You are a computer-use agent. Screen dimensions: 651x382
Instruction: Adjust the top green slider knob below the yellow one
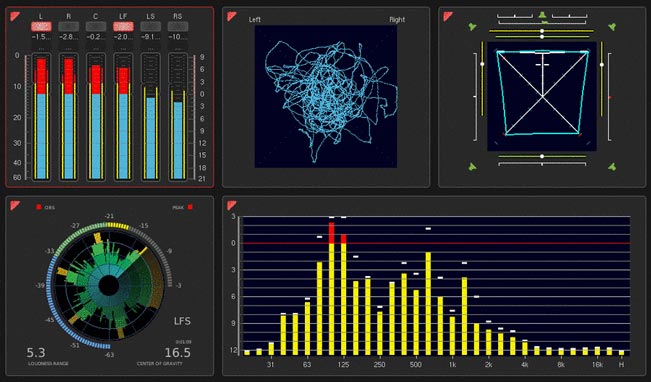click(542, 37)
